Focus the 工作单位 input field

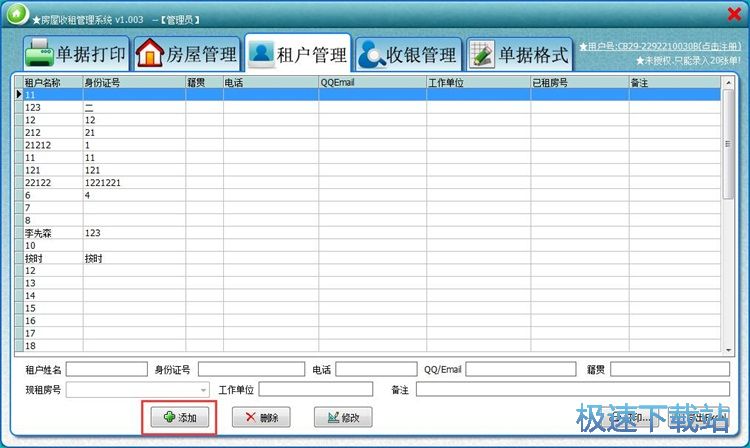point(316,389)
